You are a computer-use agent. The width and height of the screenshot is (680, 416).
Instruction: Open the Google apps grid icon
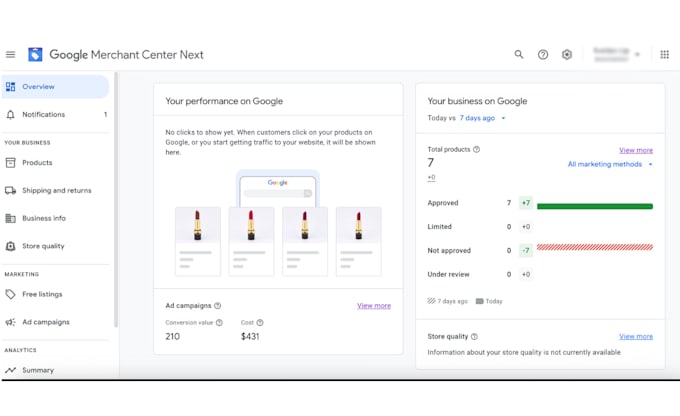664,55
